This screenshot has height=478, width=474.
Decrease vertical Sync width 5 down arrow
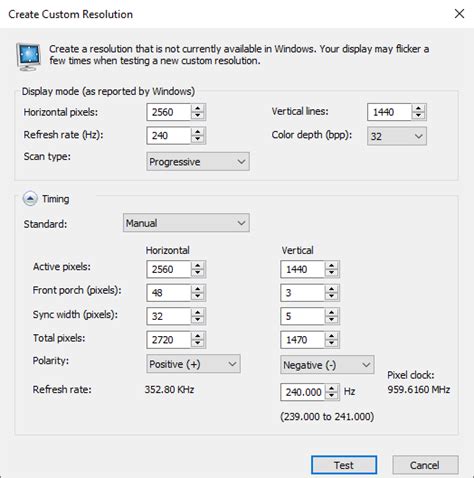pyautogui.click(x=332, y=320)
